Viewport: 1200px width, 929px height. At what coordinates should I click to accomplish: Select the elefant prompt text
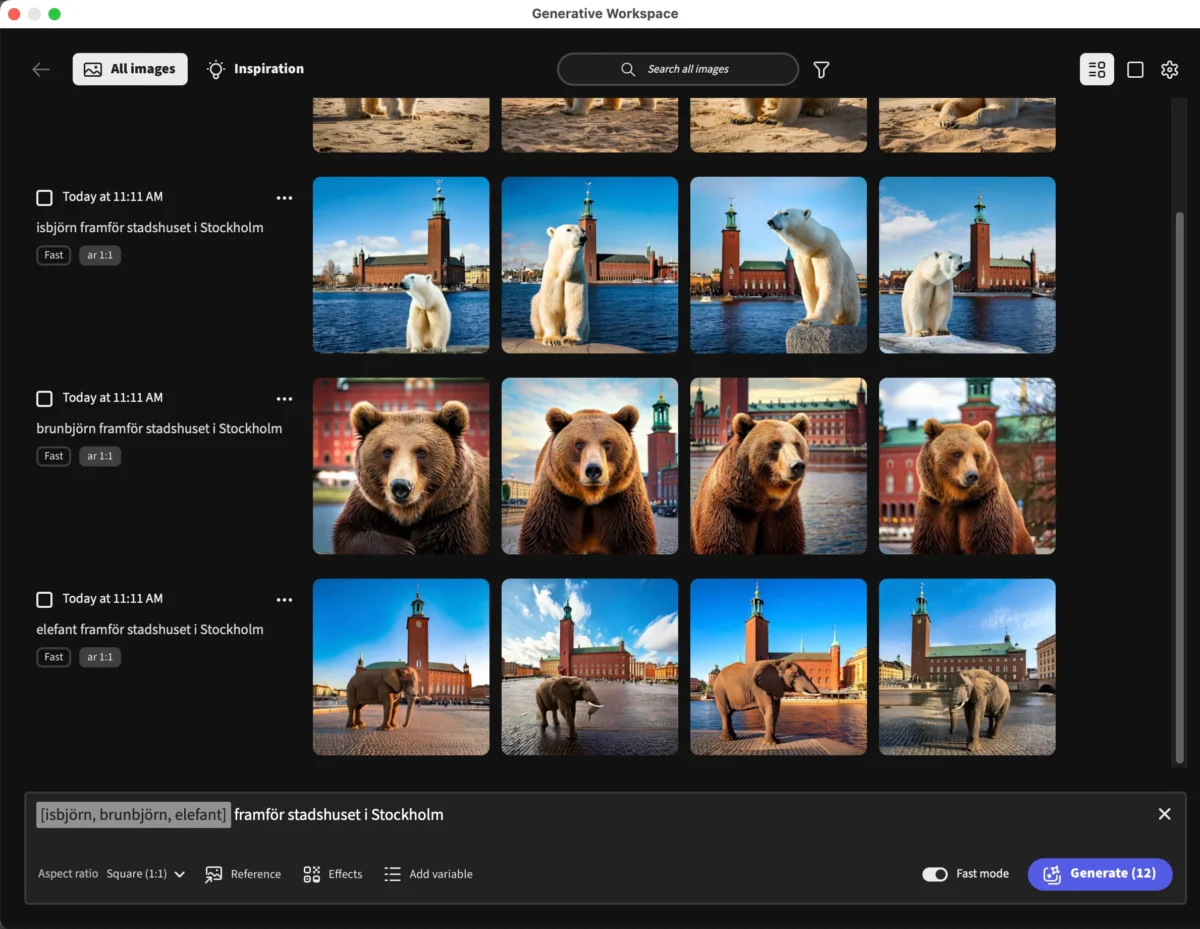pyautogui.click(x=150, y=629)
